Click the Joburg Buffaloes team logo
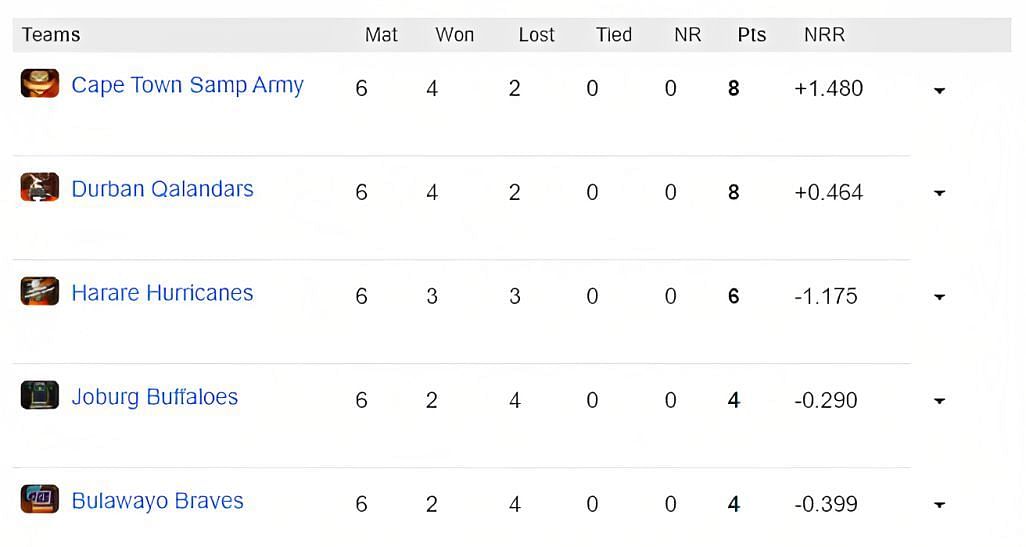1026x547 pixels. click(x=40, y=395)
